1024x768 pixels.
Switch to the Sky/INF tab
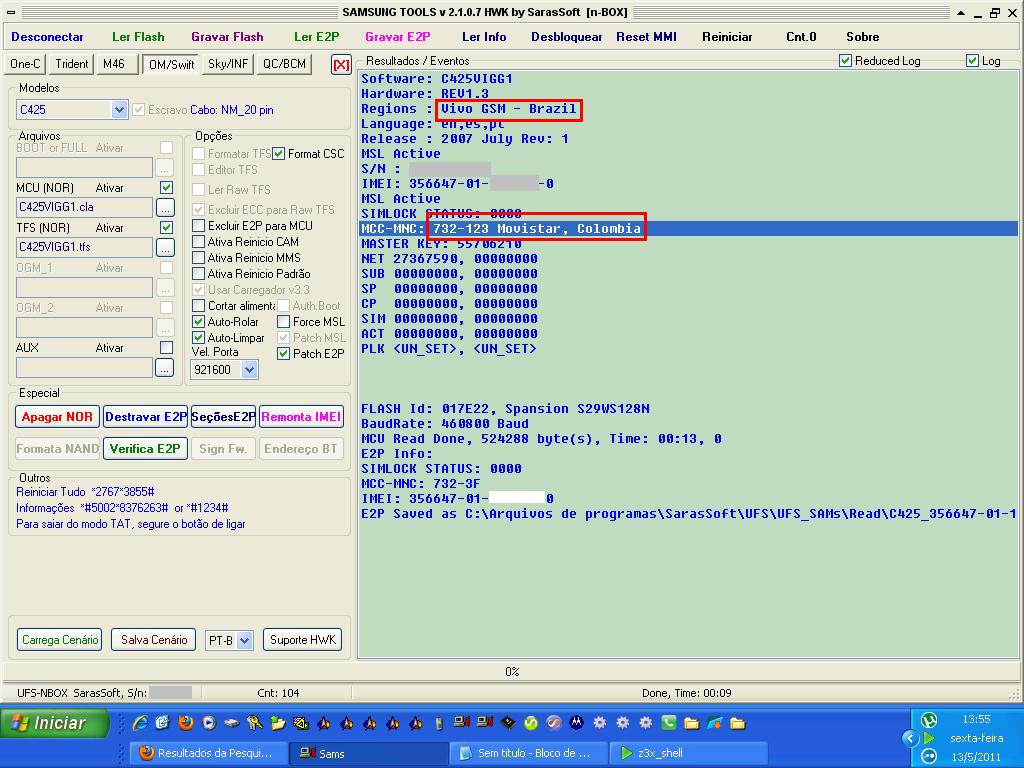[x=228, y=64]
